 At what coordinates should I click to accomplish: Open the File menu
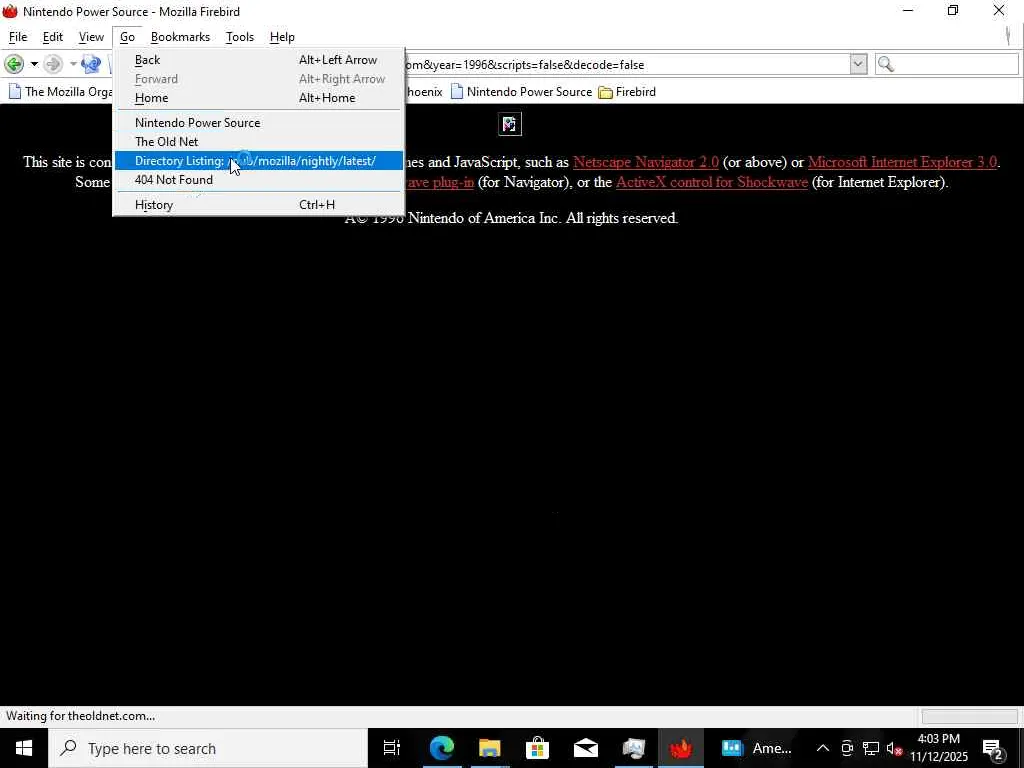tap(18, 37)
